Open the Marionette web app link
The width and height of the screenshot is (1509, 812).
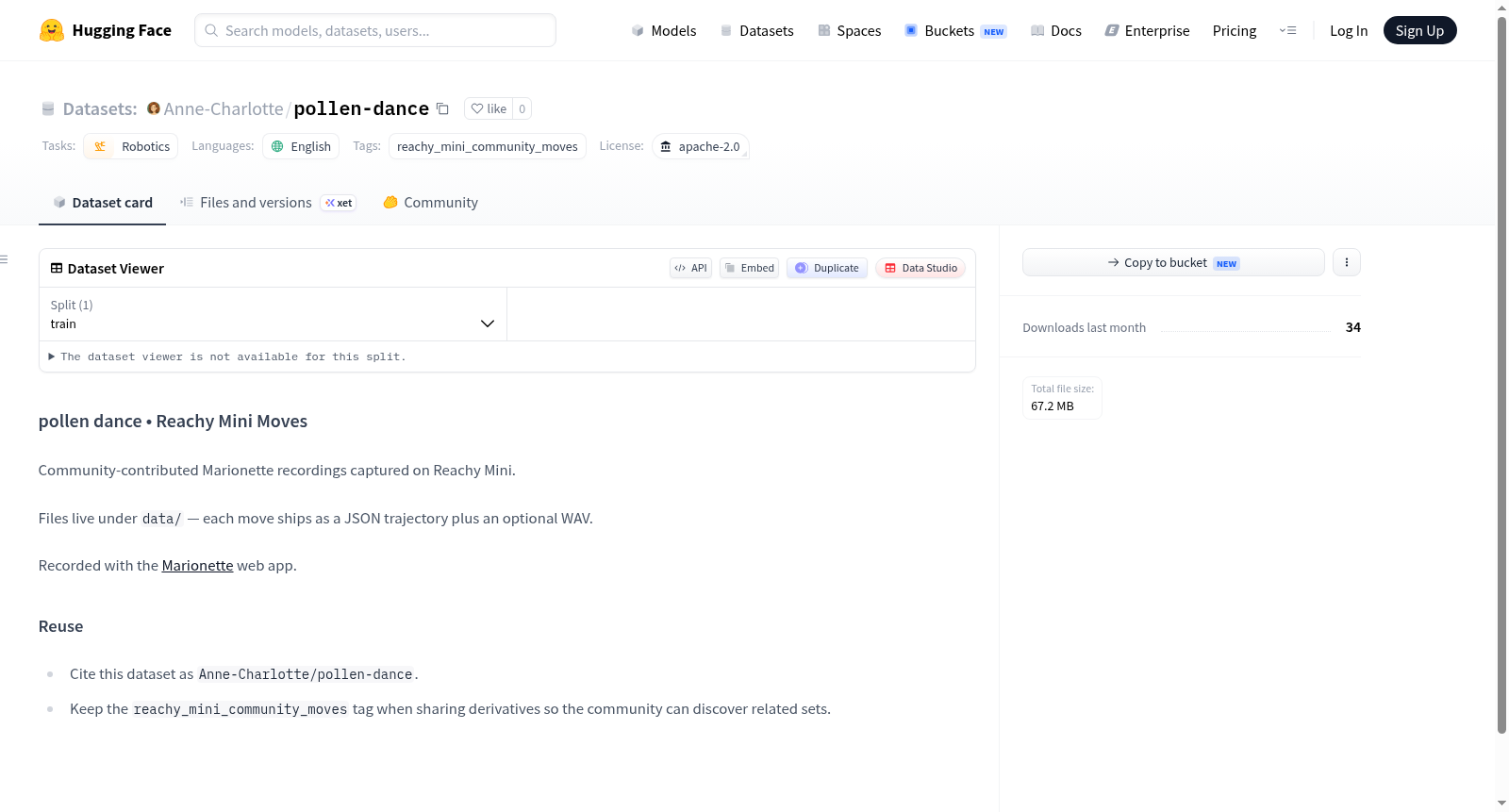pos(197,566)
